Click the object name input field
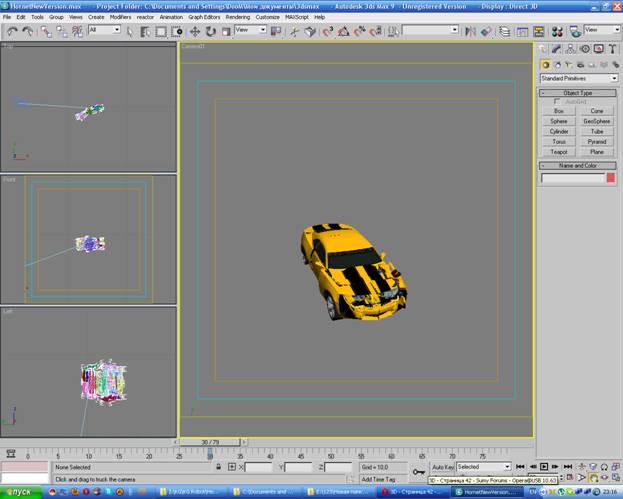The image size is (623, 499). coord(572,178)
